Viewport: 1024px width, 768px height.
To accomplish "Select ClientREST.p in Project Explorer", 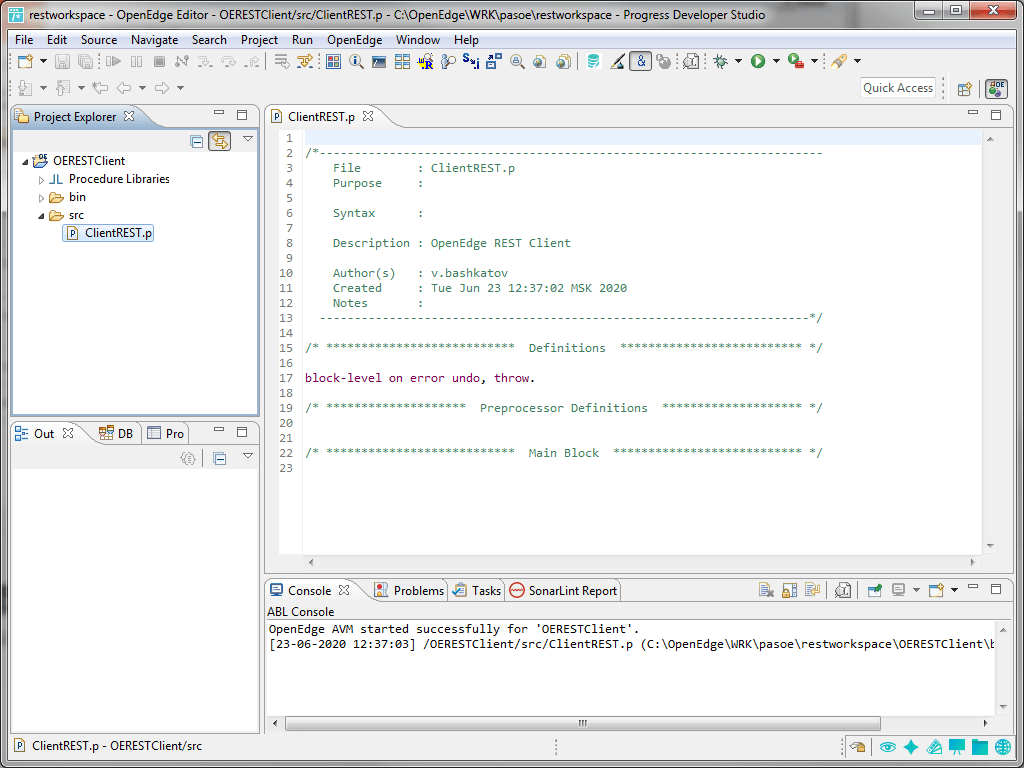I will (109, 233).
